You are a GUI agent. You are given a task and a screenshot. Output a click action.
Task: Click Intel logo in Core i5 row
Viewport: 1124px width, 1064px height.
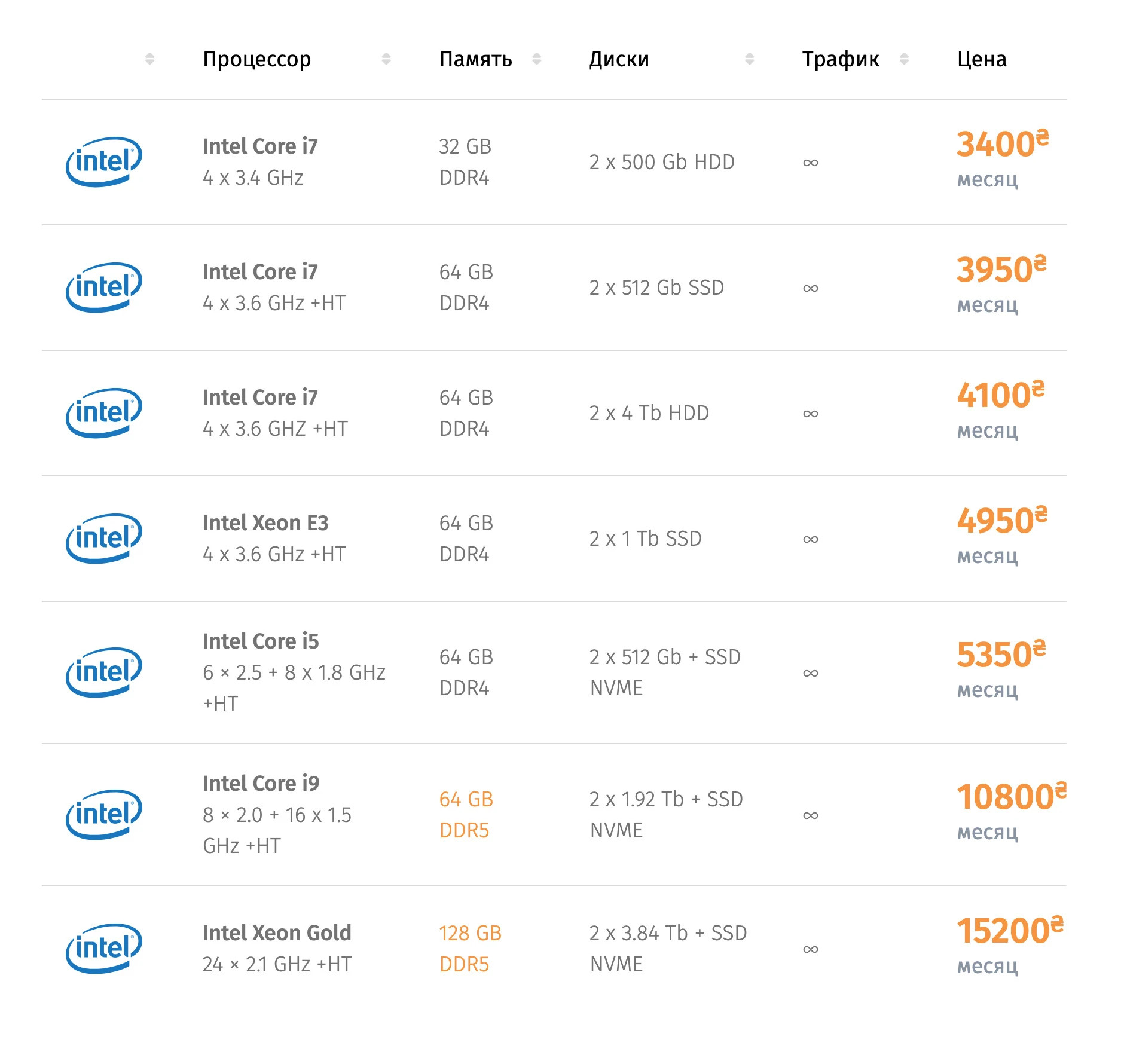[x=104, y=672]
